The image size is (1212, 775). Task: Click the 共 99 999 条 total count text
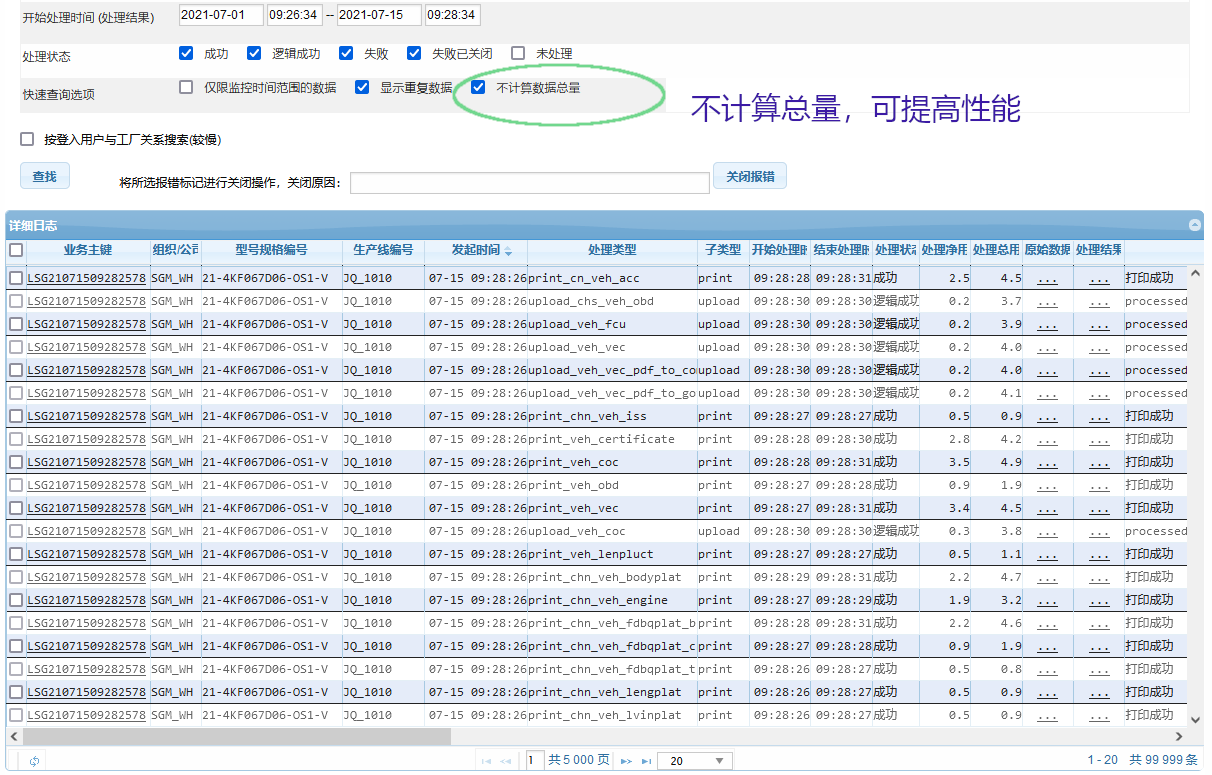pyautogui.click(x=1164, y=761)
